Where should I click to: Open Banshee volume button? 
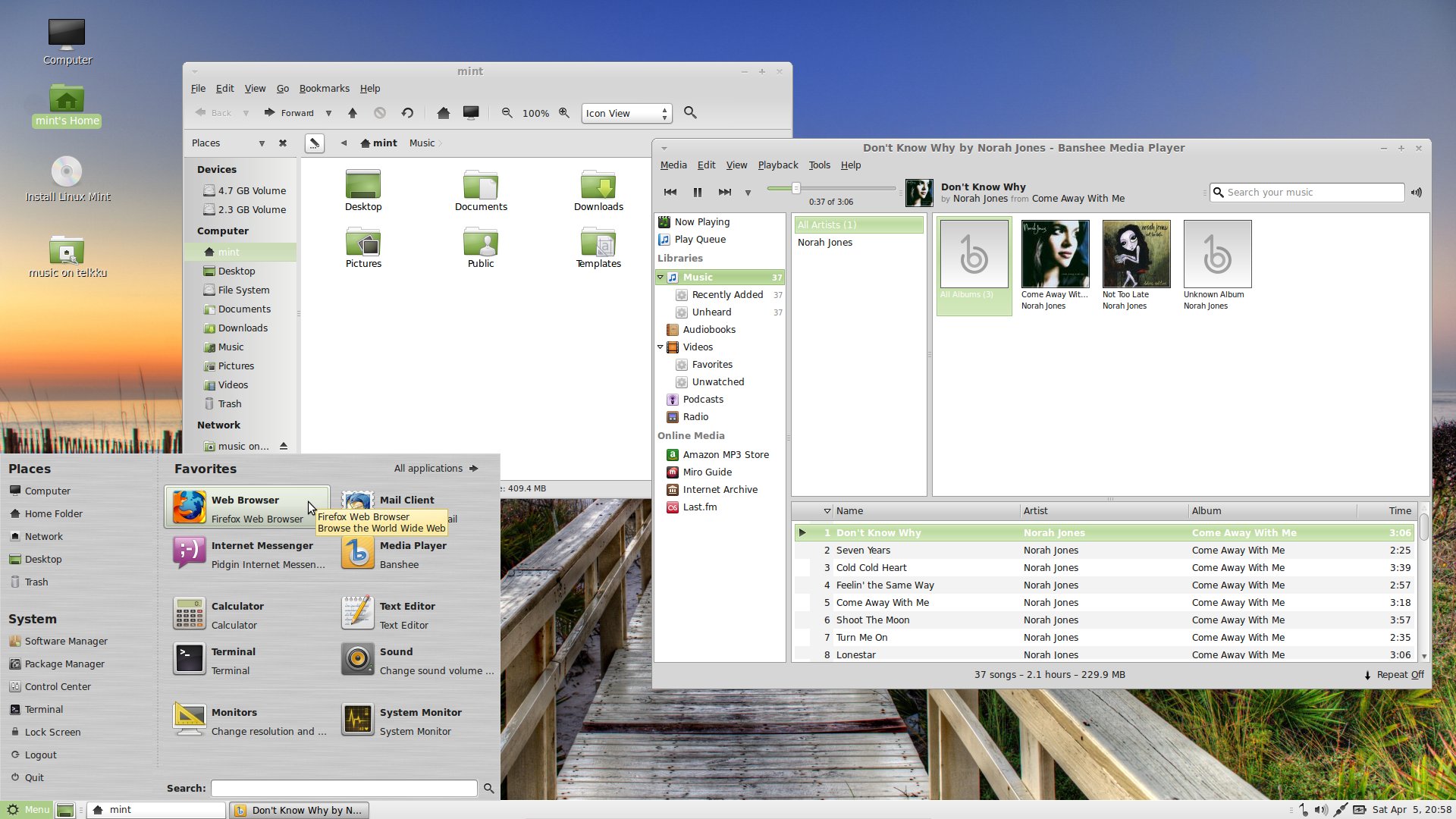pos(1417,193)
